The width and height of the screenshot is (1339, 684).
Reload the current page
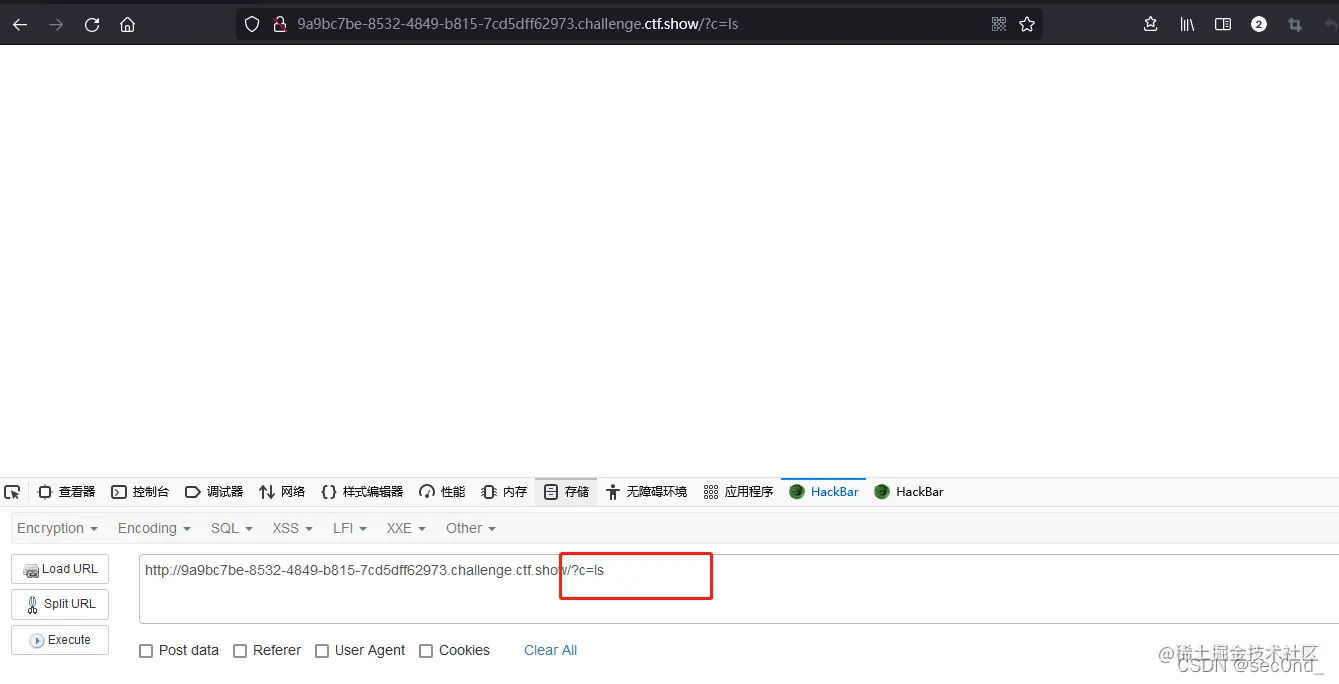[x=92, y=25]
